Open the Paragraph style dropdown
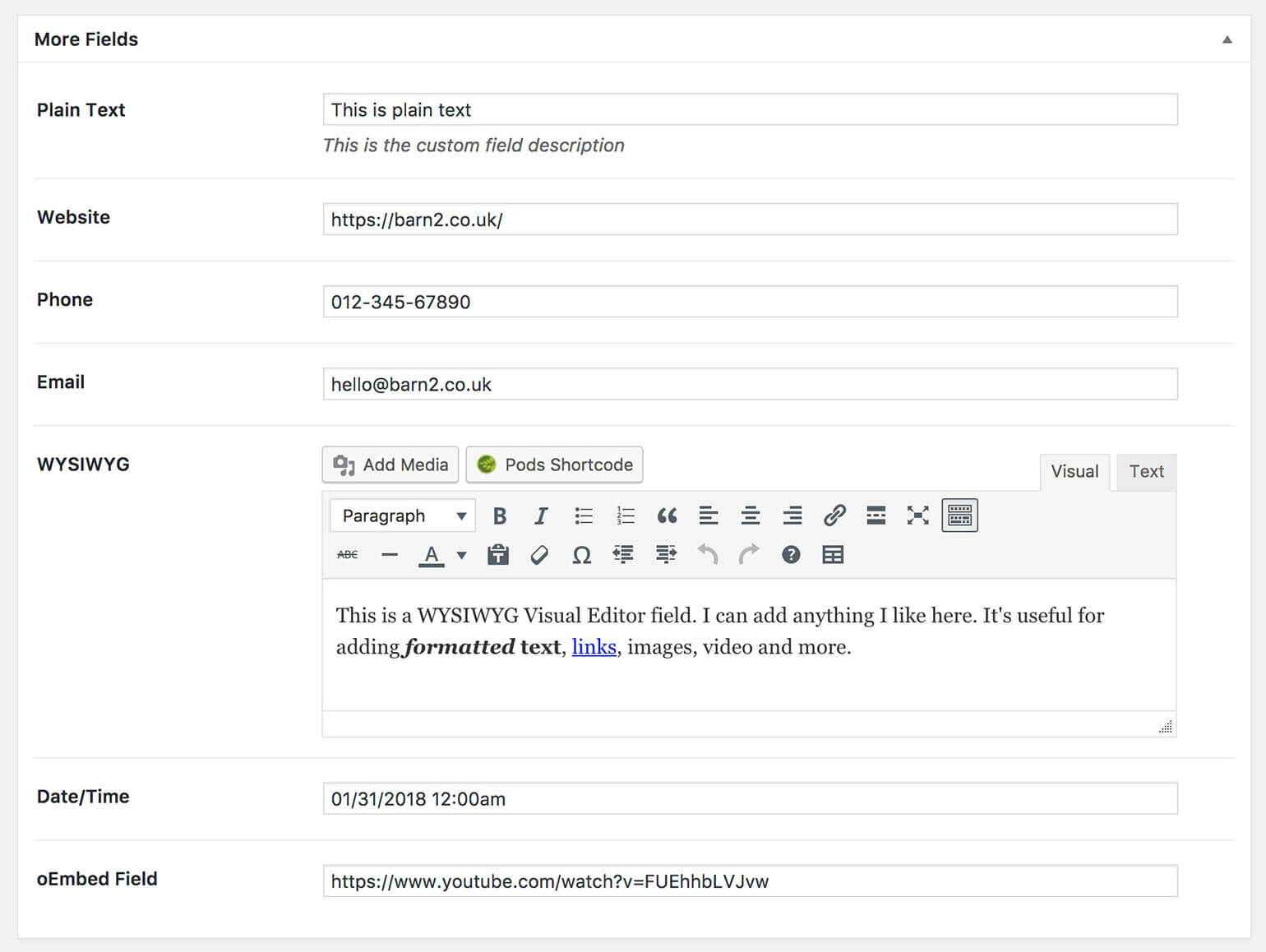This screenshot has width=1266, height=952. pos(401,515)
